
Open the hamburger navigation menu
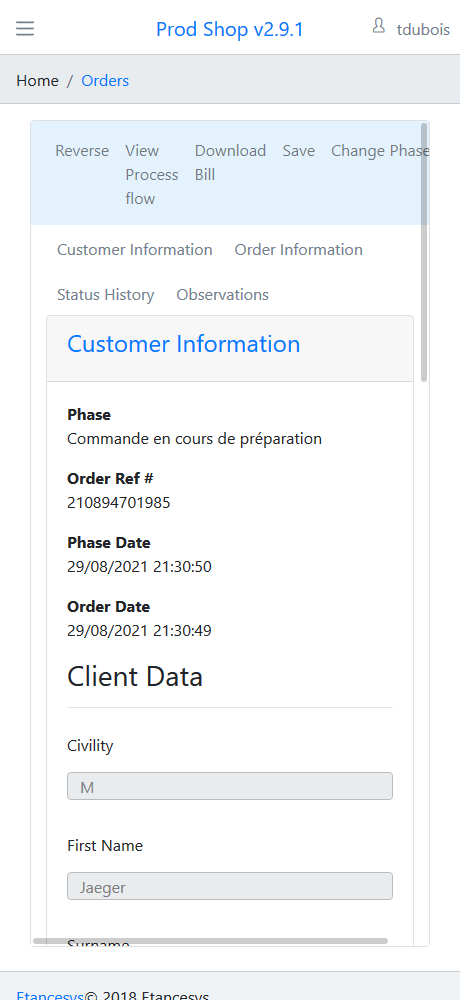tap(25, 29)
